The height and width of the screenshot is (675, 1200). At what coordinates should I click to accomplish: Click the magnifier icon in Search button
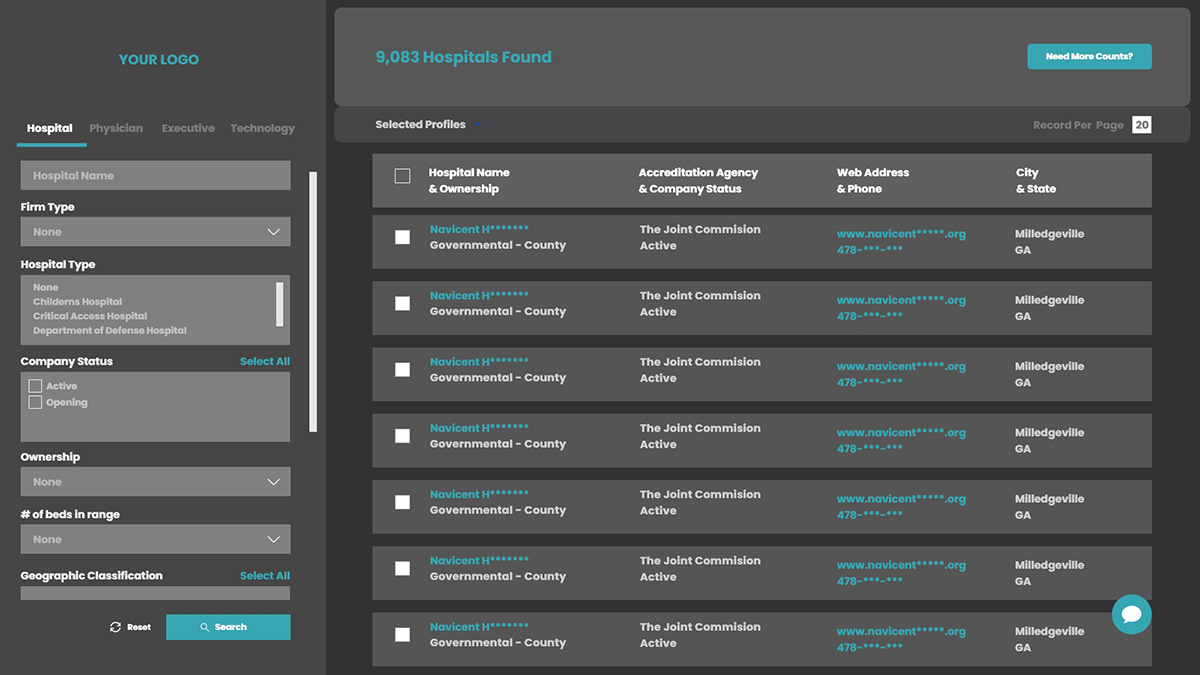205,627
